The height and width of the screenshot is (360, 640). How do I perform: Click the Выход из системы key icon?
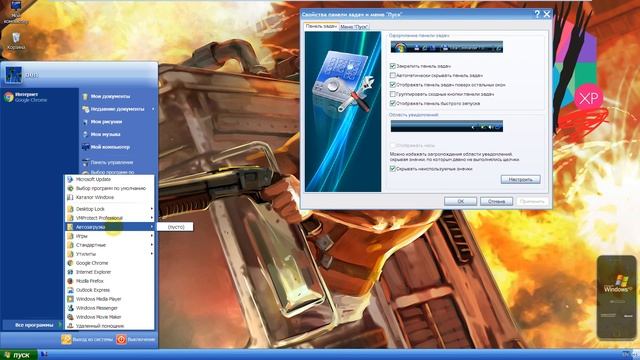tap(66, 339)
